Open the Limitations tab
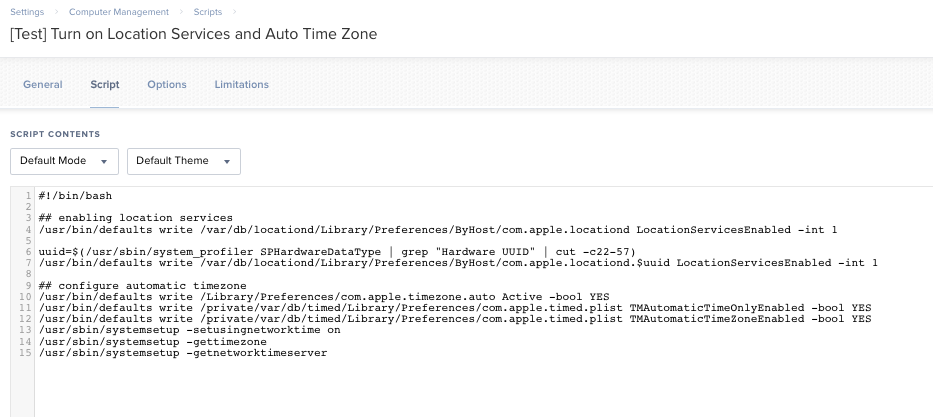Image resolution: width=933 pixels, height=417 pixels. [x=242, y=84]
